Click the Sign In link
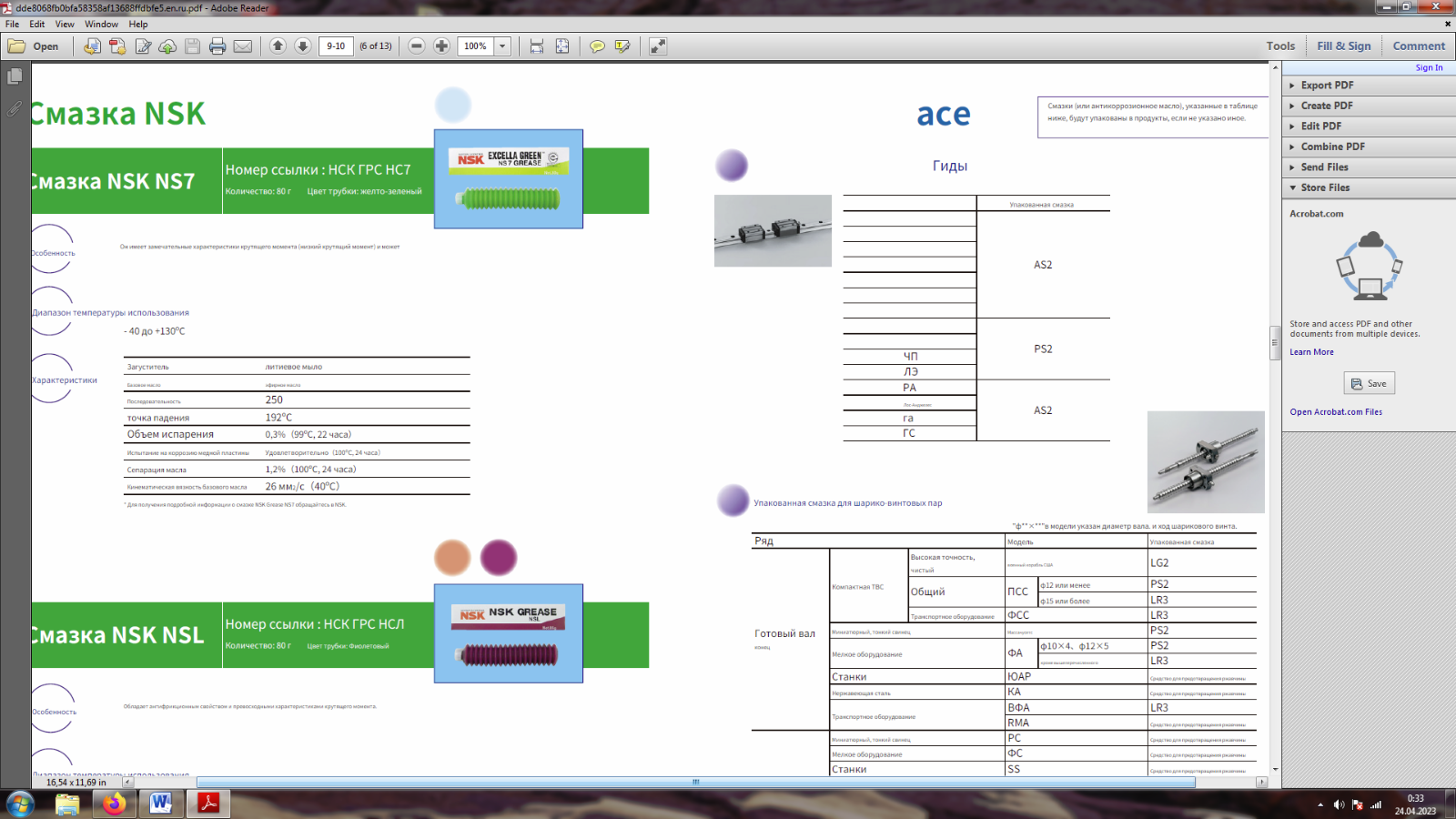This screenshot has height=819, width=1456. point(1429,67)
